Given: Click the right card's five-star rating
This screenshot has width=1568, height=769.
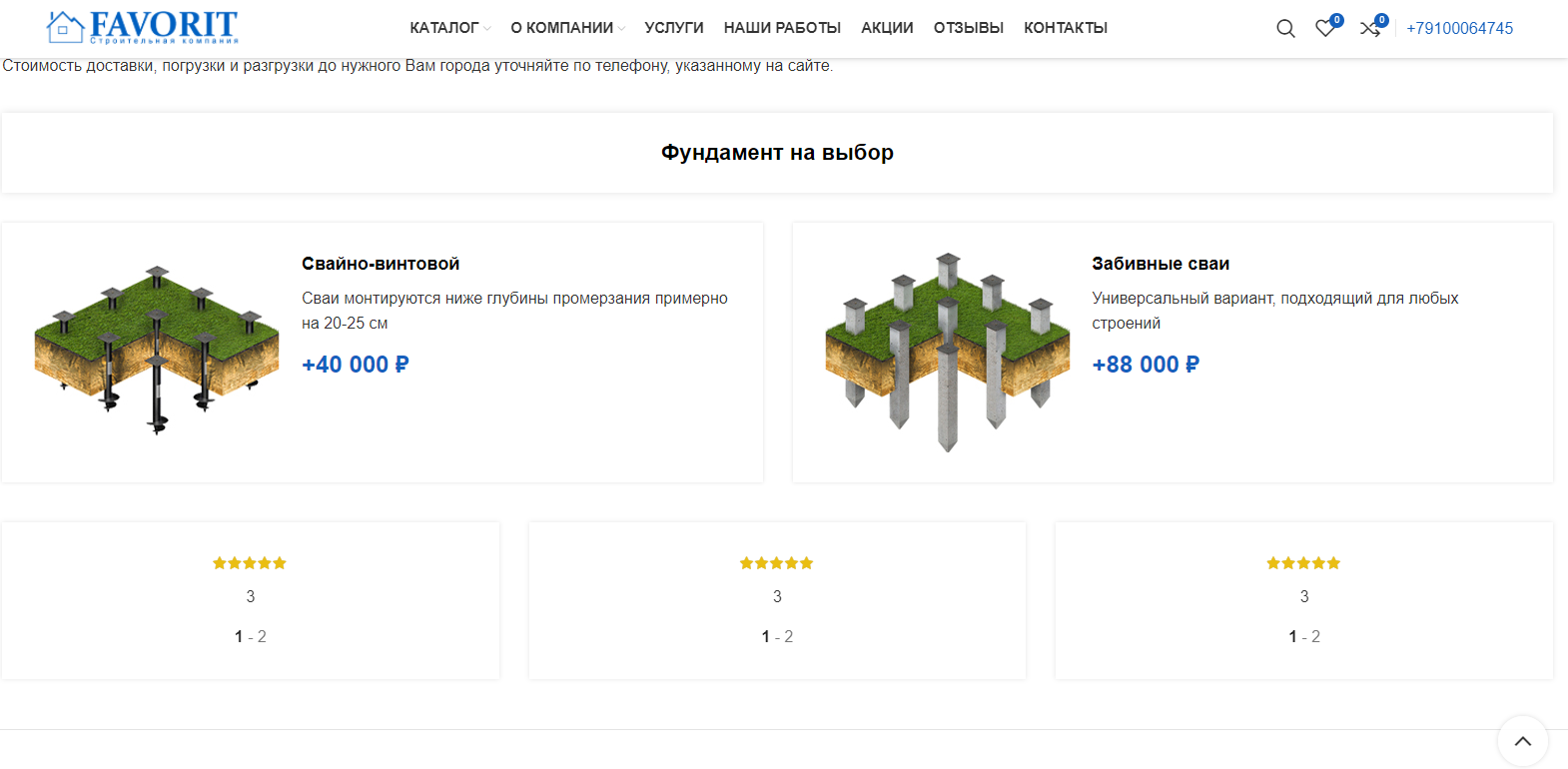Looking at the screenshot, I should click(x=1303, y=563).
